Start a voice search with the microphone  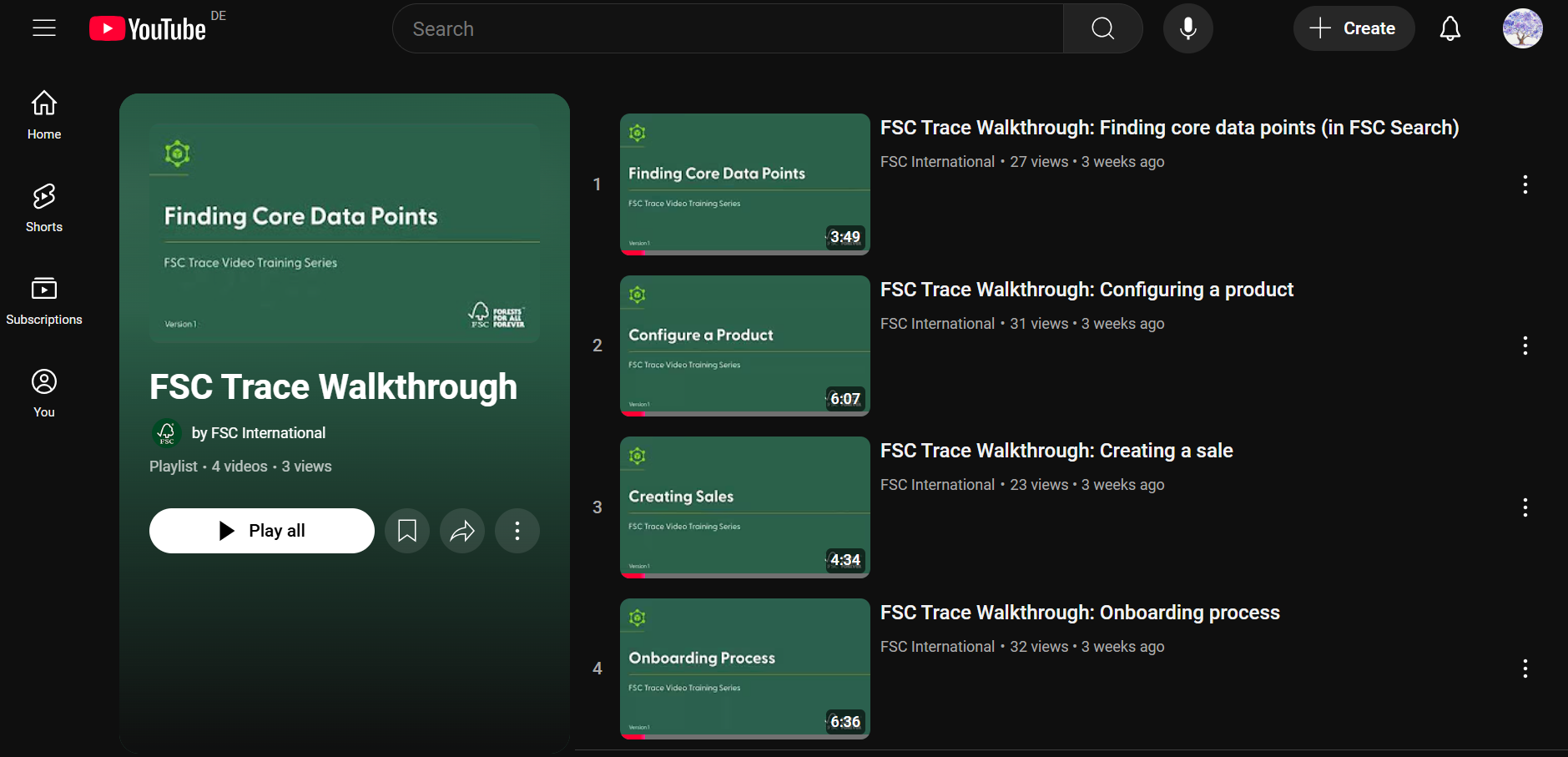[x=1187, y=28]
